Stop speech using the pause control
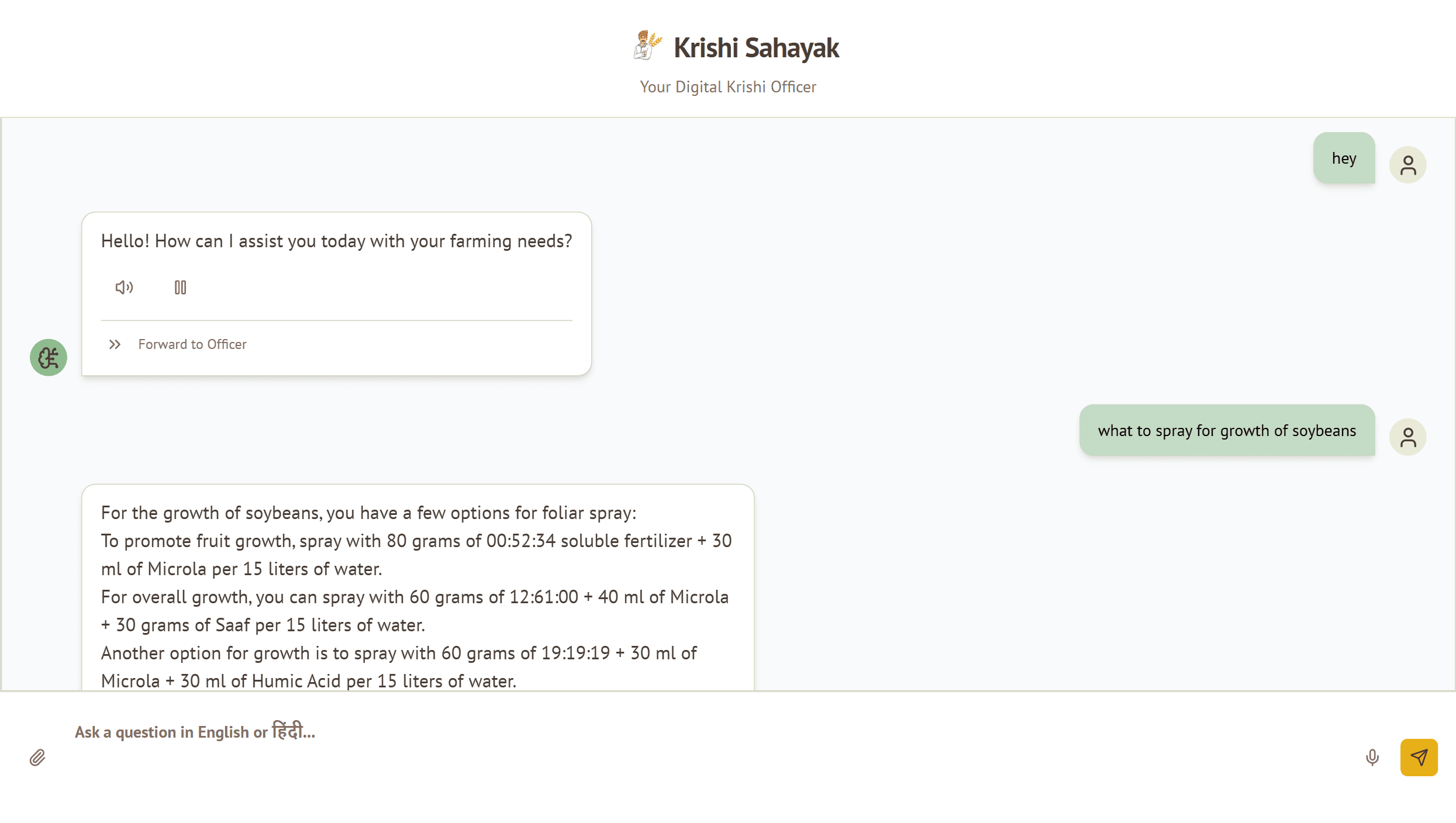The height and width of the screenshot is (823, 1456). pyautogui.click(x=180, y=287)
